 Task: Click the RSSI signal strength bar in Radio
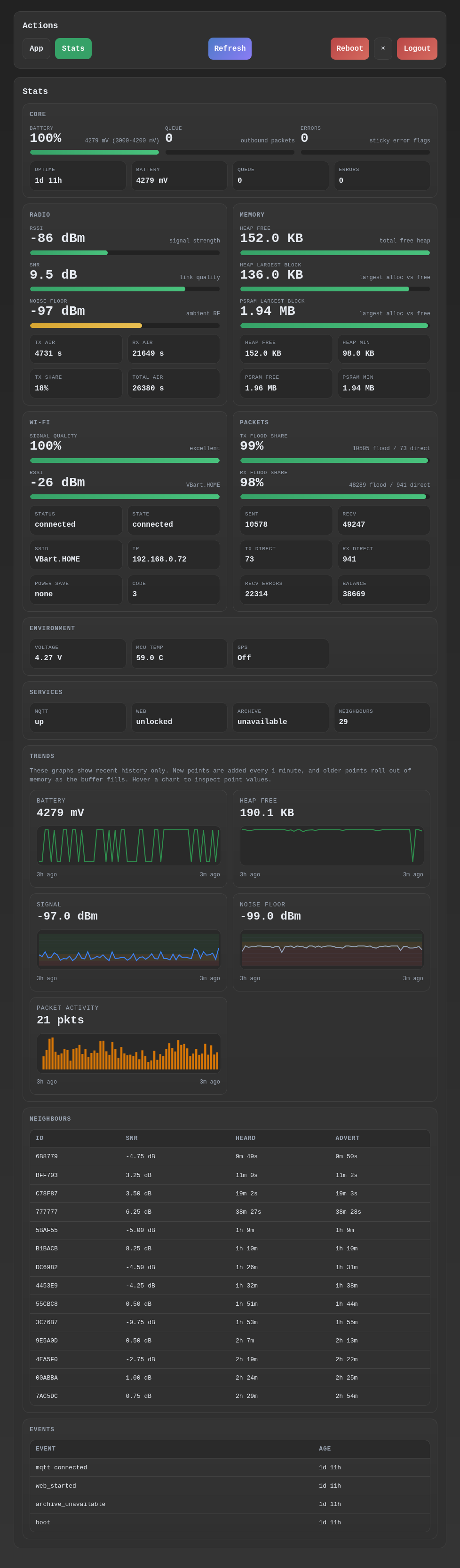[125, 253]
